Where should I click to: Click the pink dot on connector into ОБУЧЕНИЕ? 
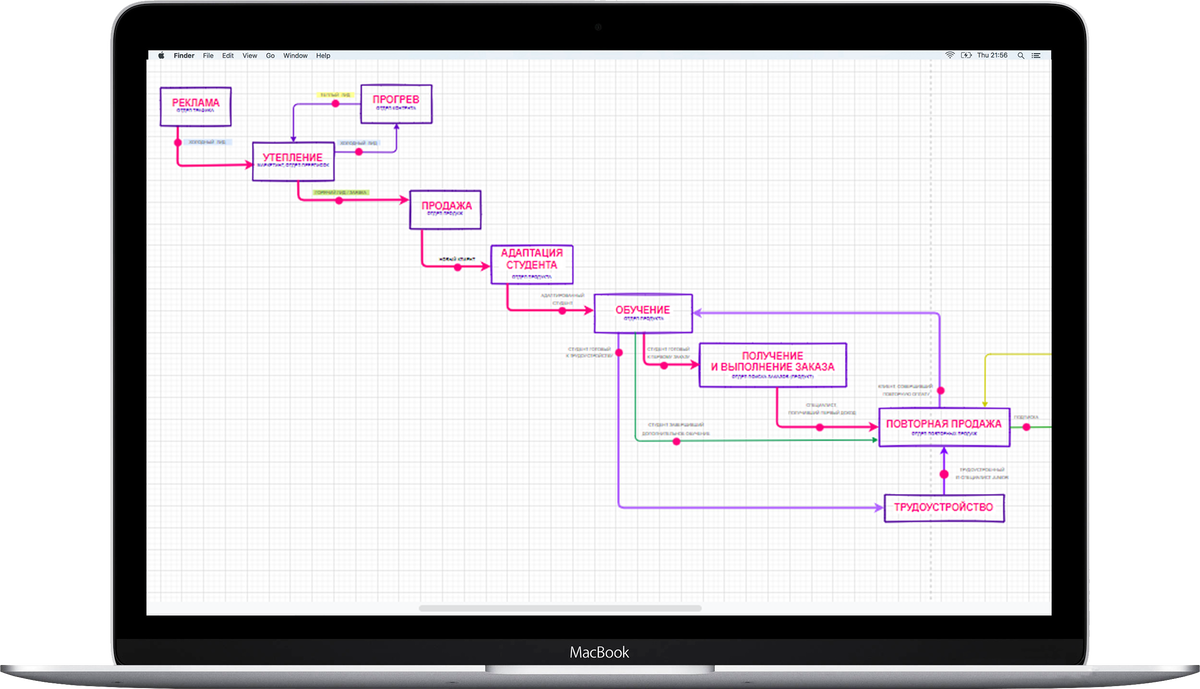point(562,311)
